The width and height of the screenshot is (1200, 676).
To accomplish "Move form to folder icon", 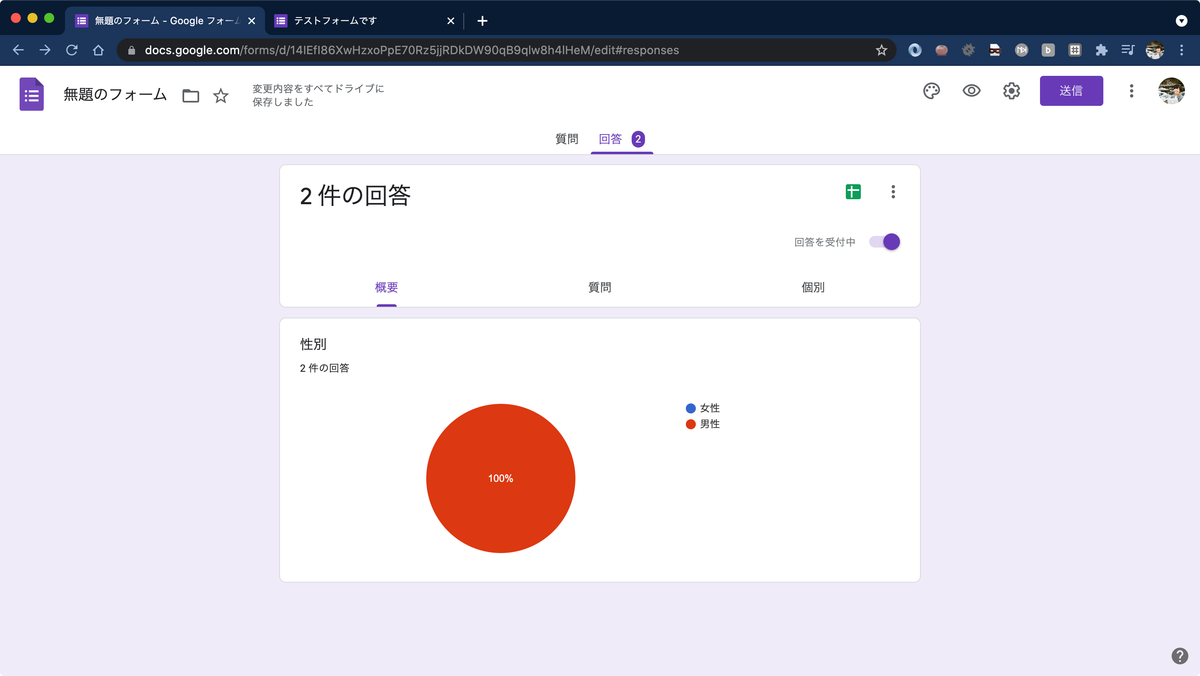I will [191, 96].
